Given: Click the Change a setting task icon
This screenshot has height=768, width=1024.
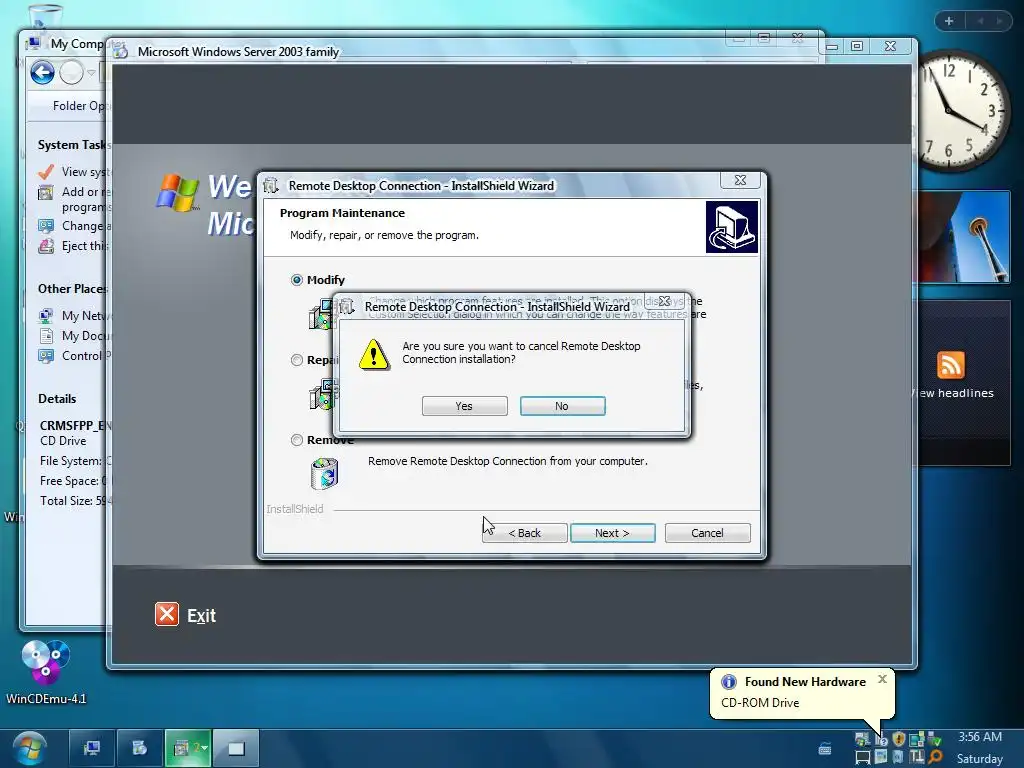Looking at the screenshot, I should click(x=46, y=226).
